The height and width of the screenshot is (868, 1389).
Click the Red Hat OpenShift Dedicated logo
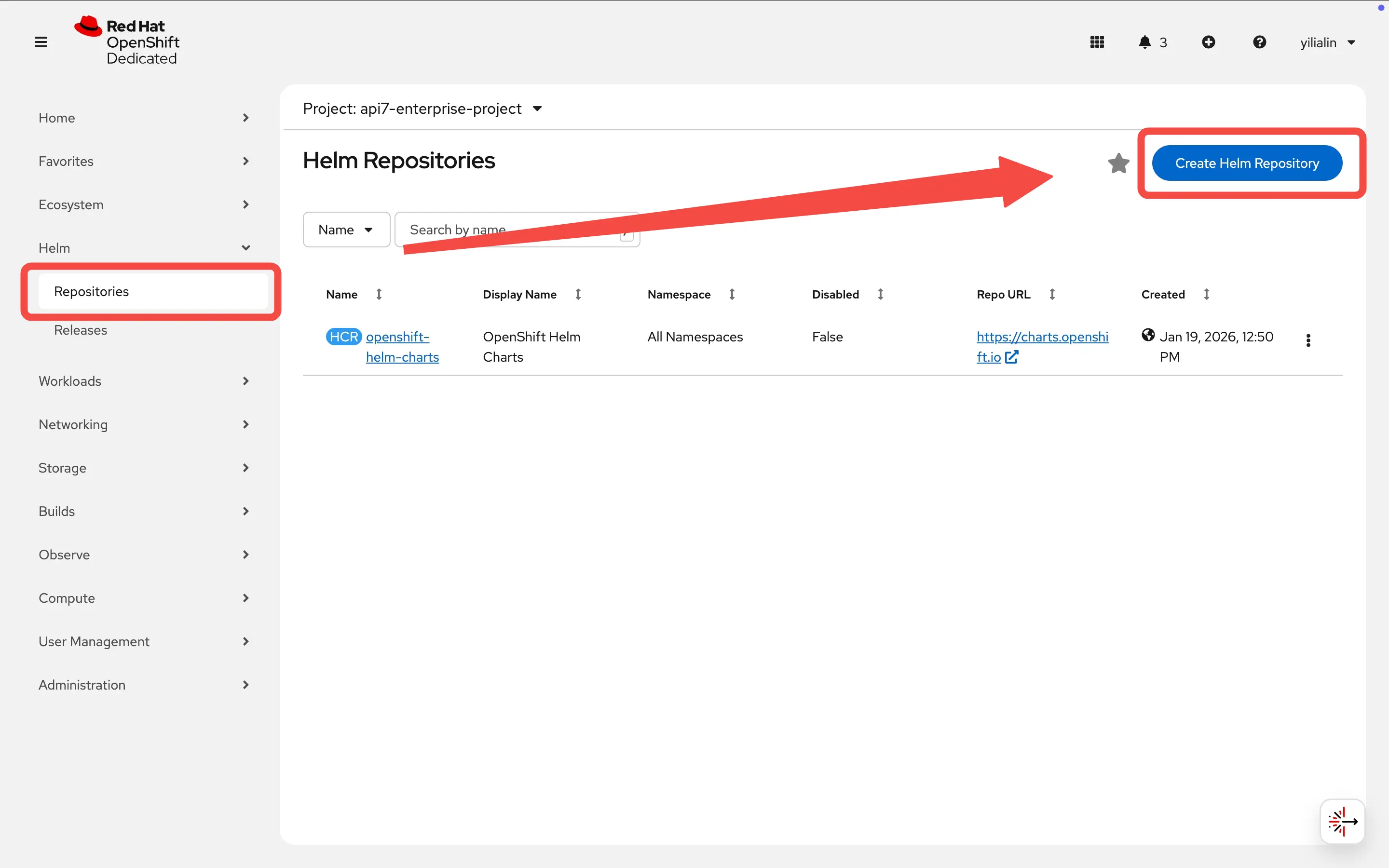(127, 41)
